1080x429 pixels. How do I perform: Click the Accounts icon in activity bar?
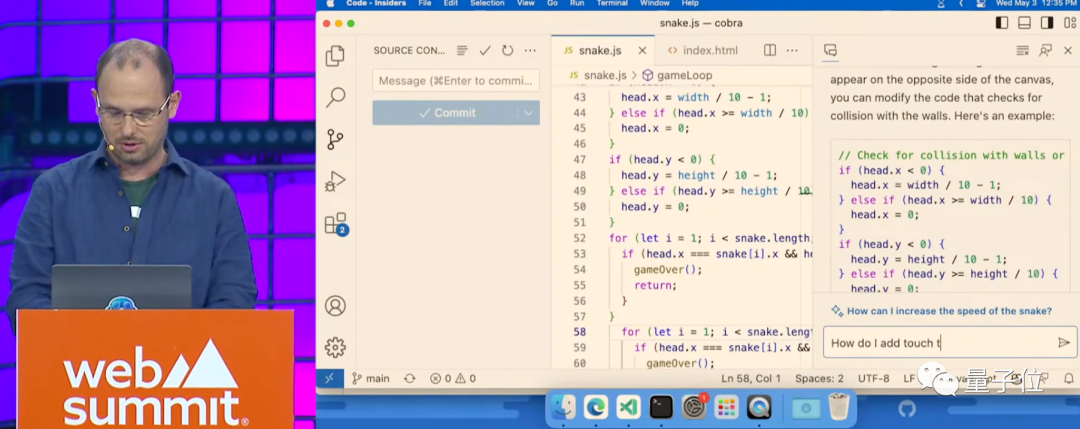pos(336,306)
